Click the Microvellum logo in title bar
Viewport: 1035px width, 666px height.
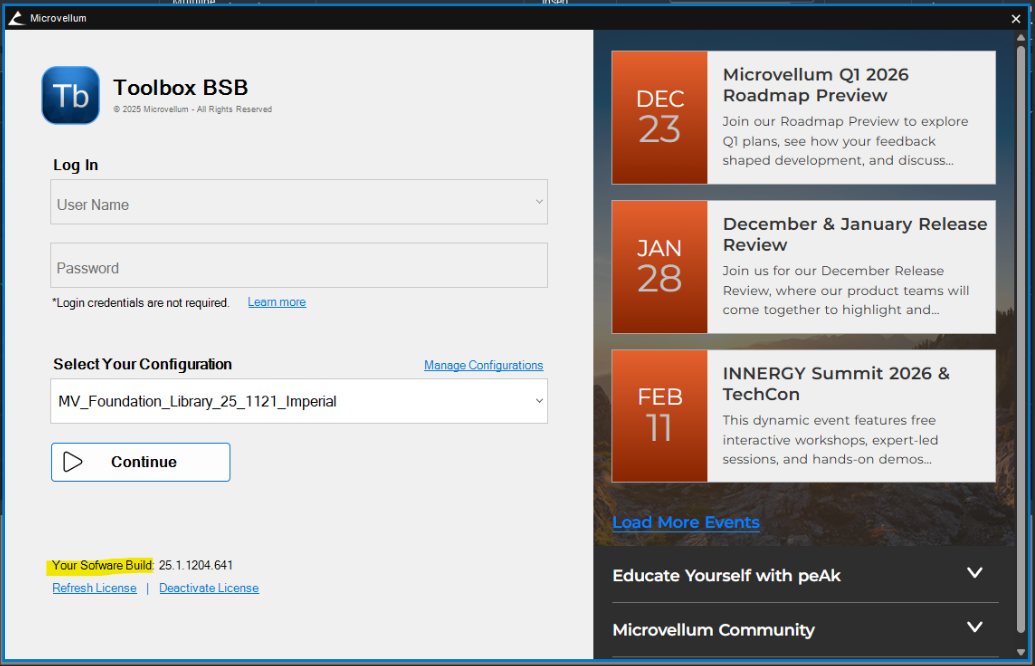(x=15, y=18)
